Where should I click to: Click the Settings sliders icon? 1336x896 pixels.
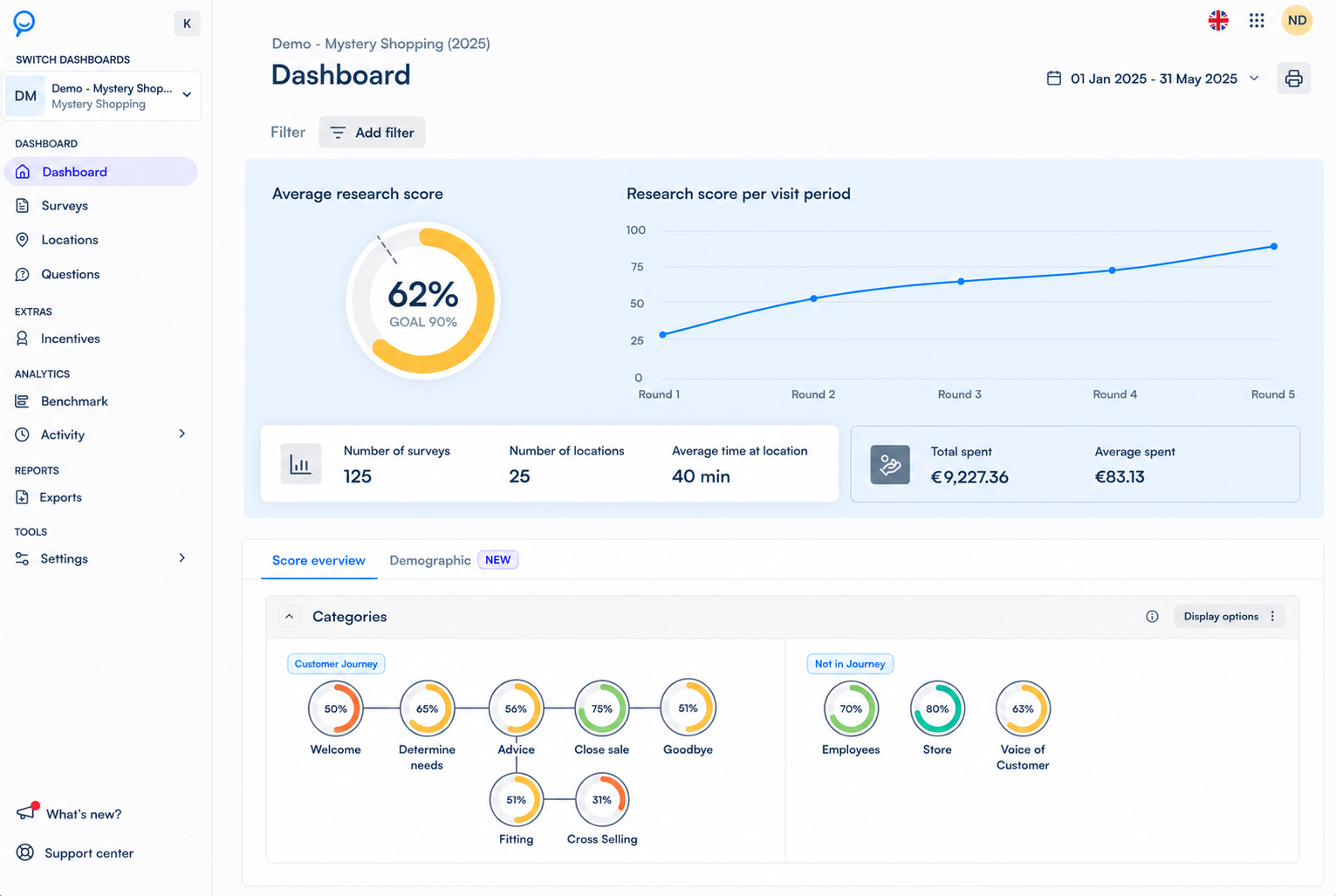(23, 558)
